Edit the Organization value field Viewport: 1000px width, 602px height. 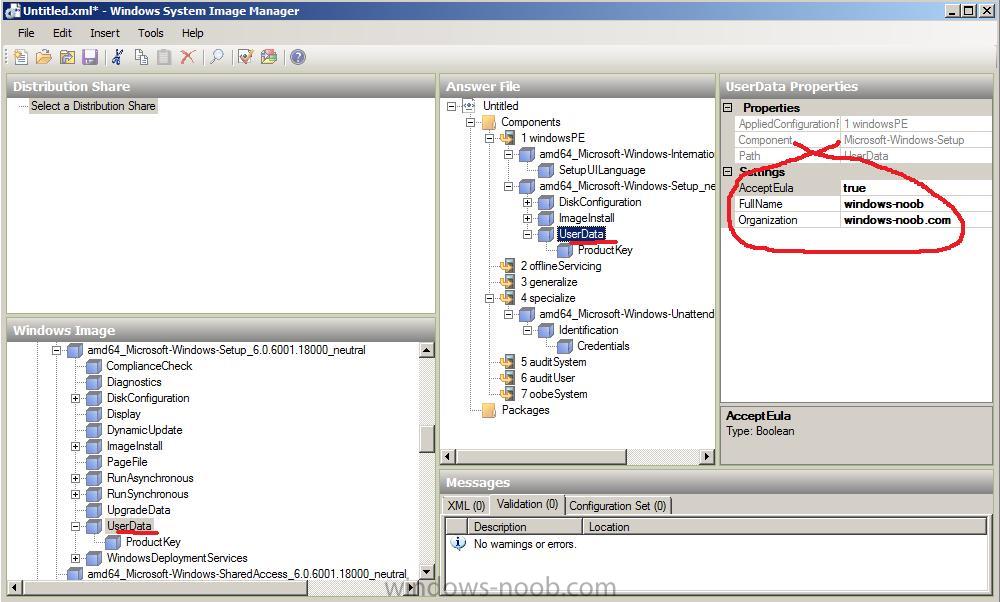pos(916,220)
